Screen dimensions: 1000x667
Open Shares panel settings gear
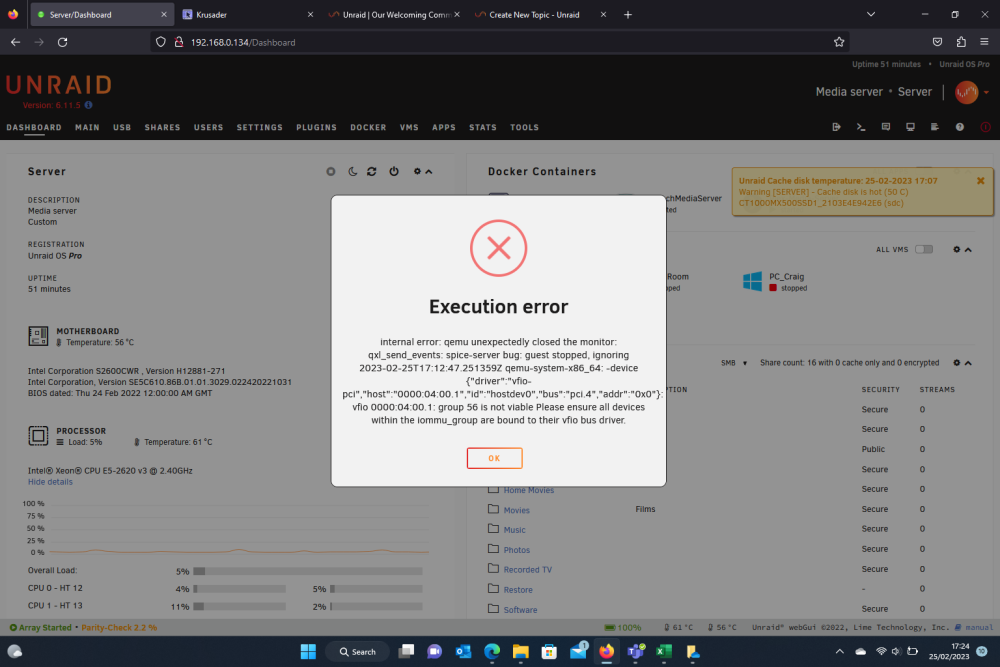click(x=957, y=363)
